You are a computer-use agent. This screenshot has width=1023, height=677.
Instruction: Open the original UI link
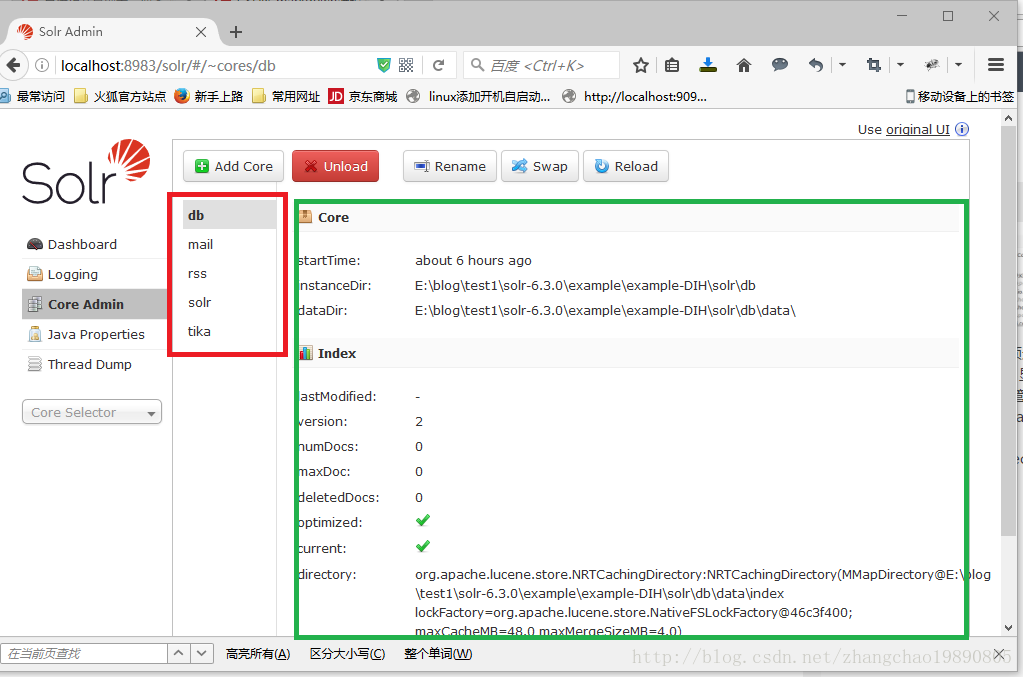pos(917,129)
